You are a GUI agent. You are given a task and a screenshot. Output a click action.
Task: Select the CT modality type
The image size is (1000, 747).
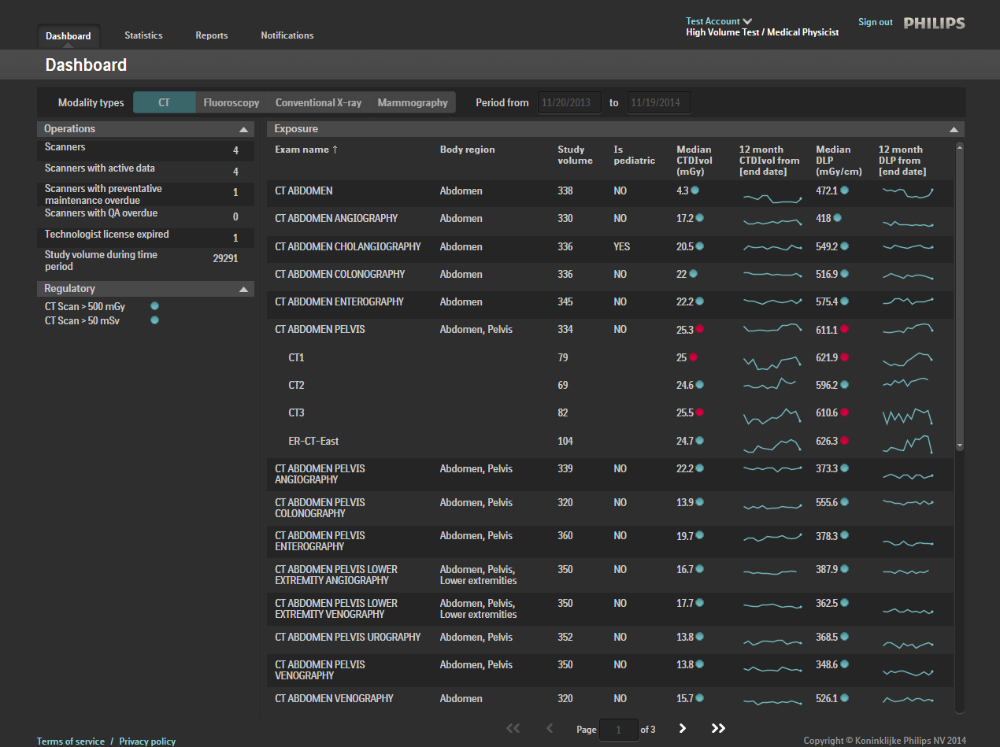click(164, 103)
